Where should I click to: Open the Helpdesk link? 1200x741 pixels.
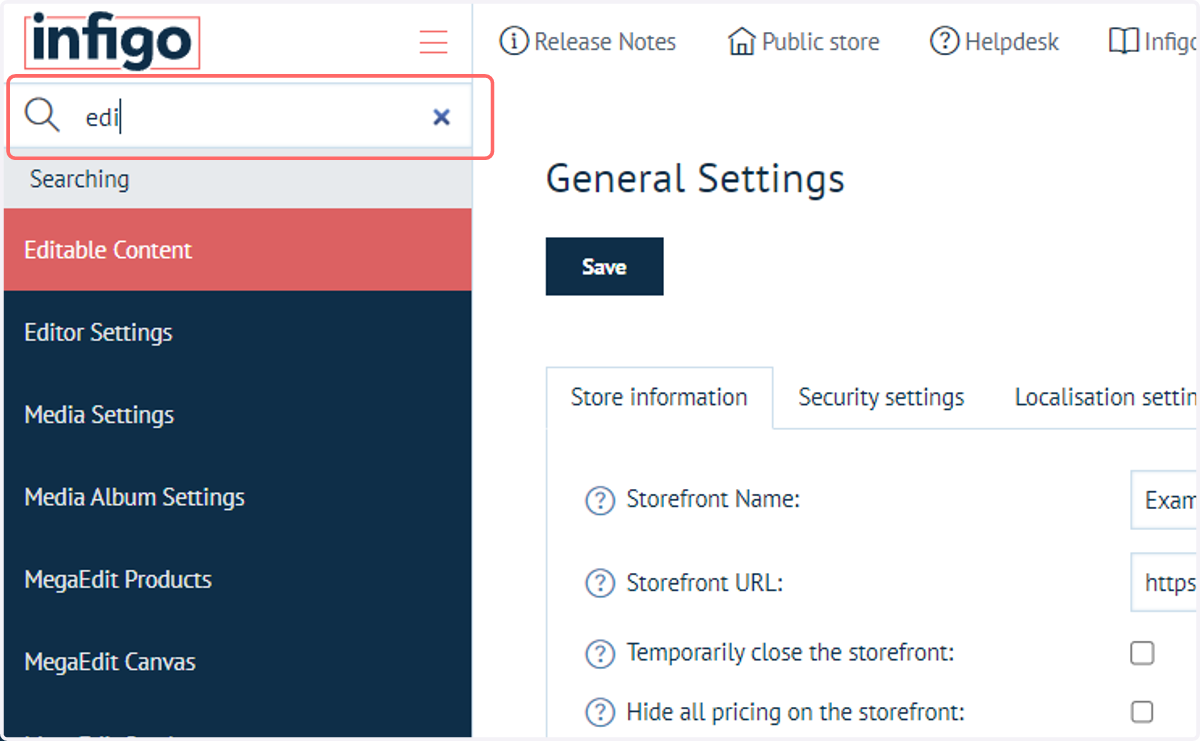coord(995,42)
